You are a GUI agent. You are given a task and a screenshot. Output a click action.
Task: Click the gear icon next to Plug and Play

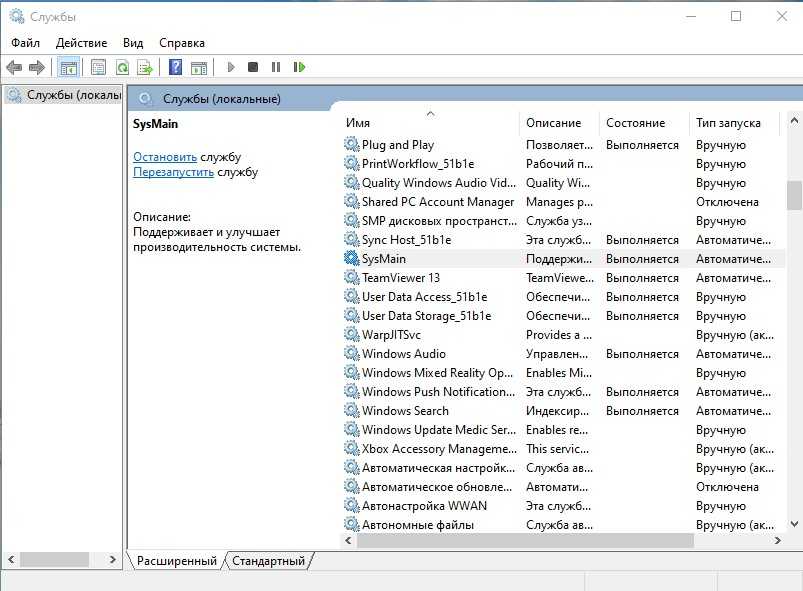pyautogui.click(x=351, y=144)
